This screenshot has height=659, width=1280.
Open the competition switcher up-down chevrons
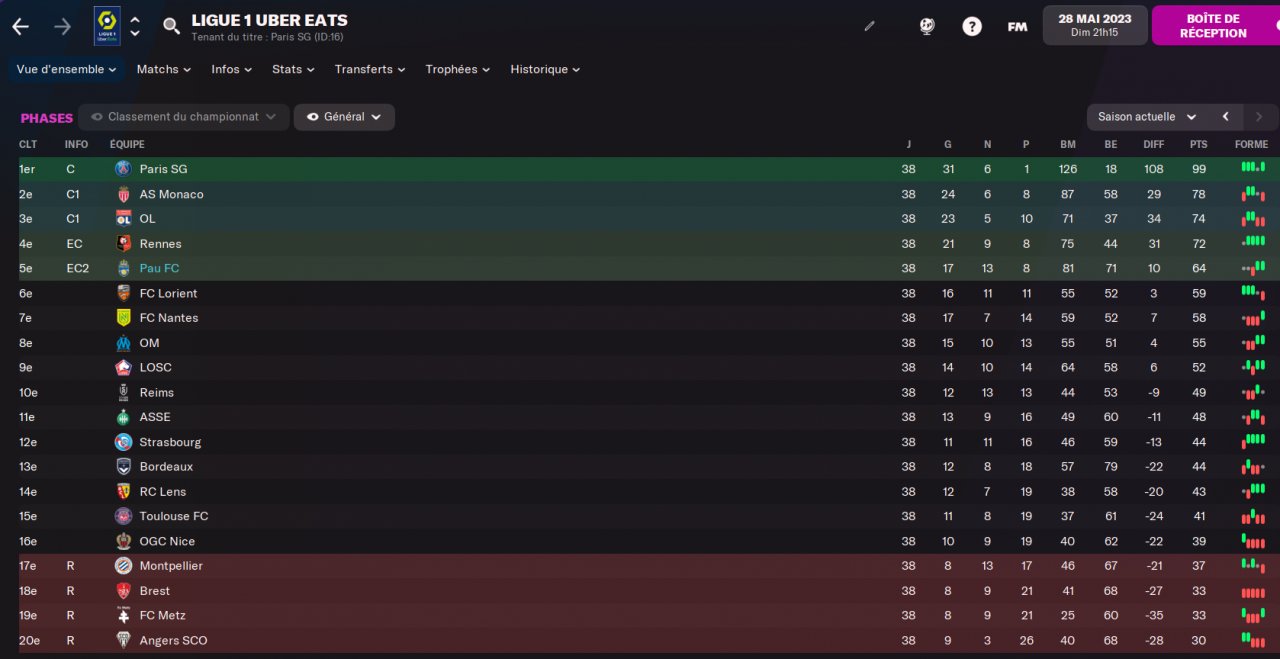pos(135,26)
